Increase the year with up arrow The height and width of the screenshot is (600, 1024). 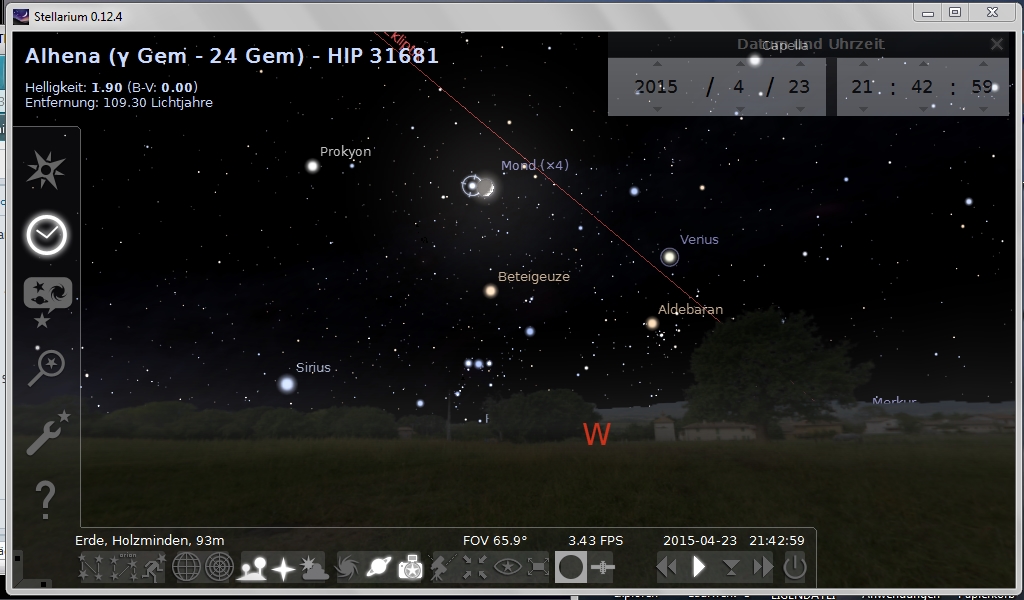pos(656,65)
